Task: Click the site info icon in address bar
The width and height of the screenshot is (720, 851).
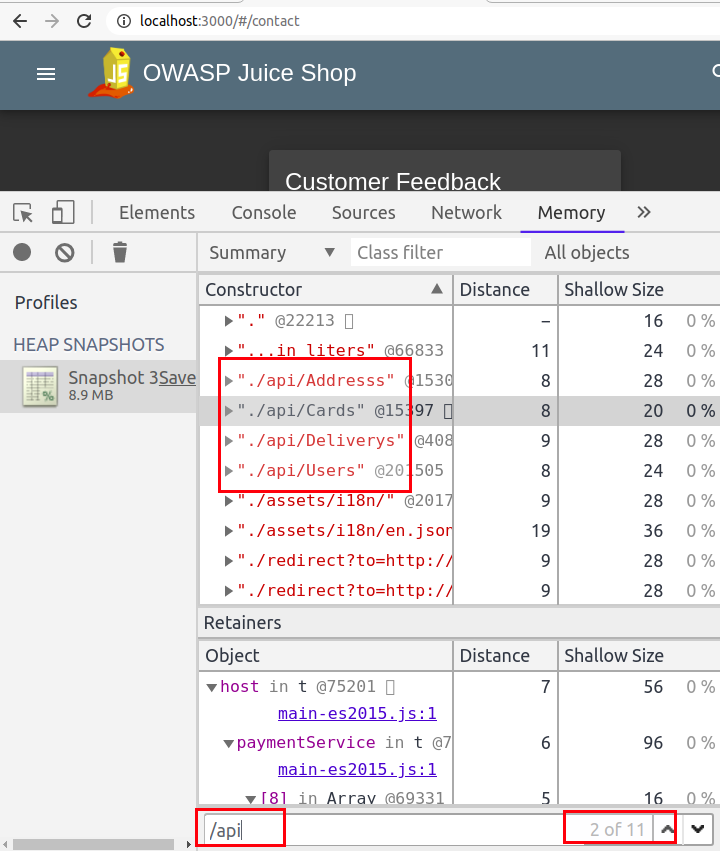Action: [124, 21]
